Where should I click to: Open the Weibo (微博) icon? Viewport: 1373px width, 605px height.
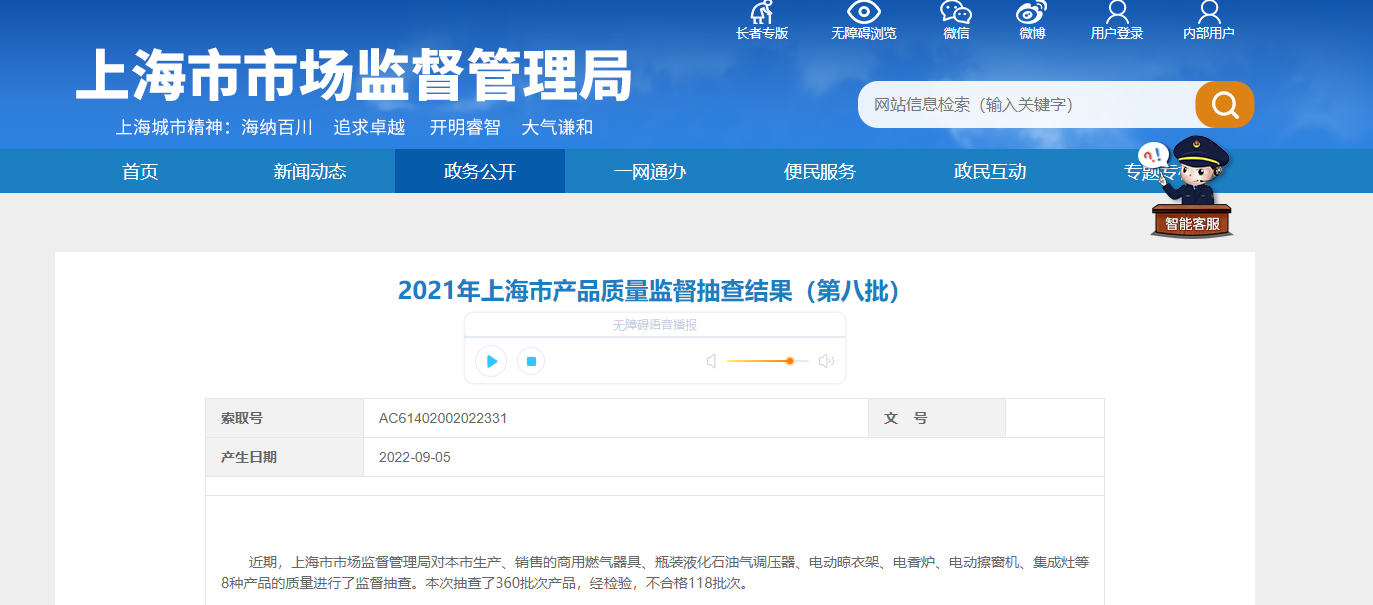(x=1031, y=14)
